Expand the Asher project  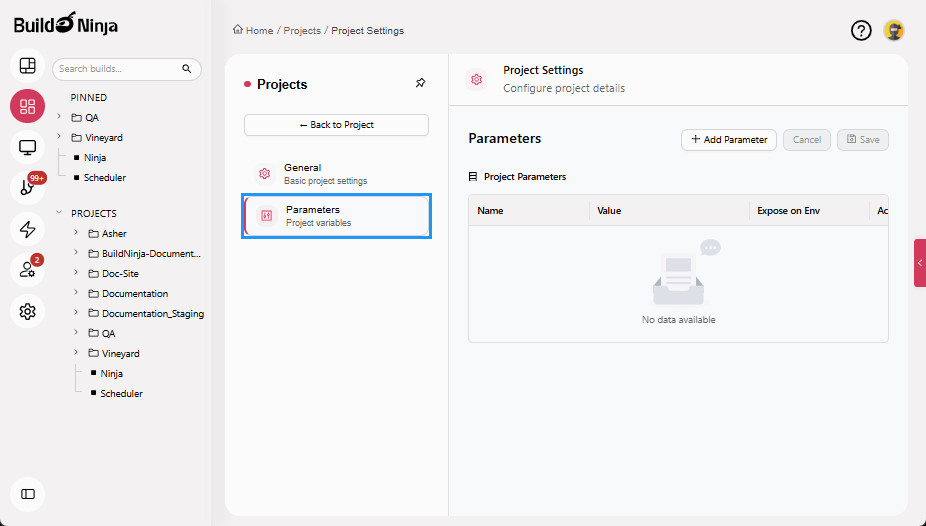[76, 233]
